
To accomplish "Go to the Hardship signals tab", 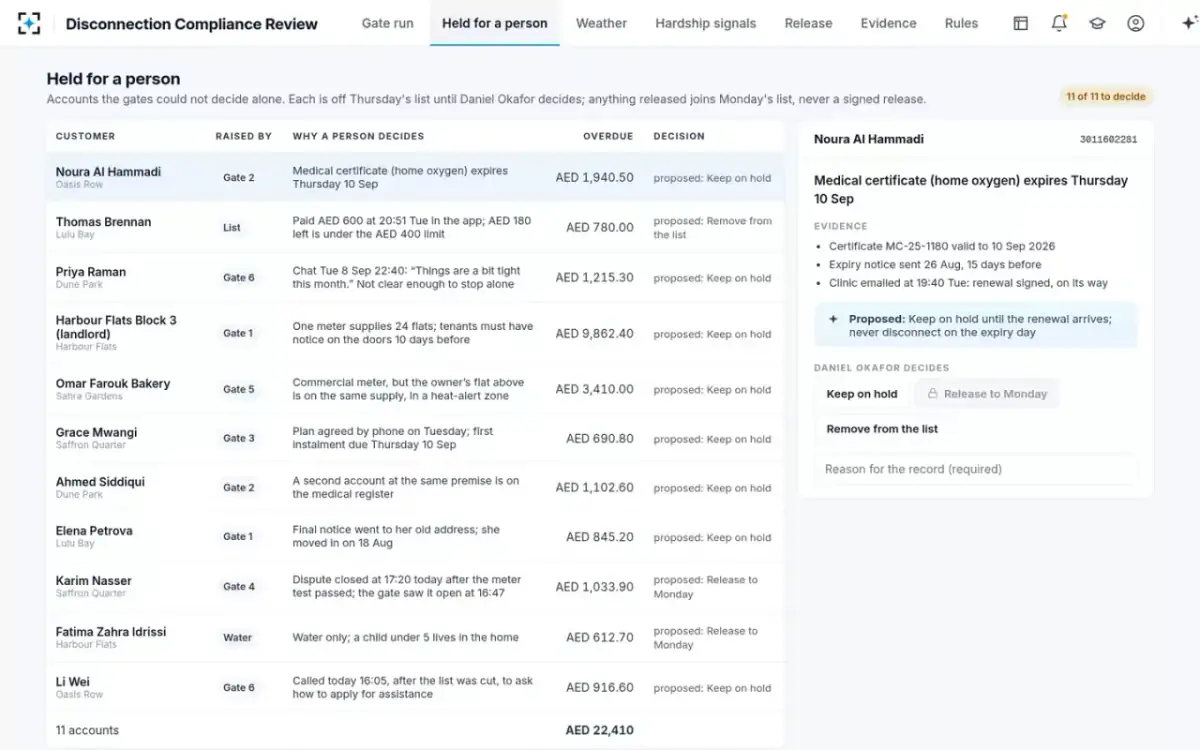I will [705, 23].
